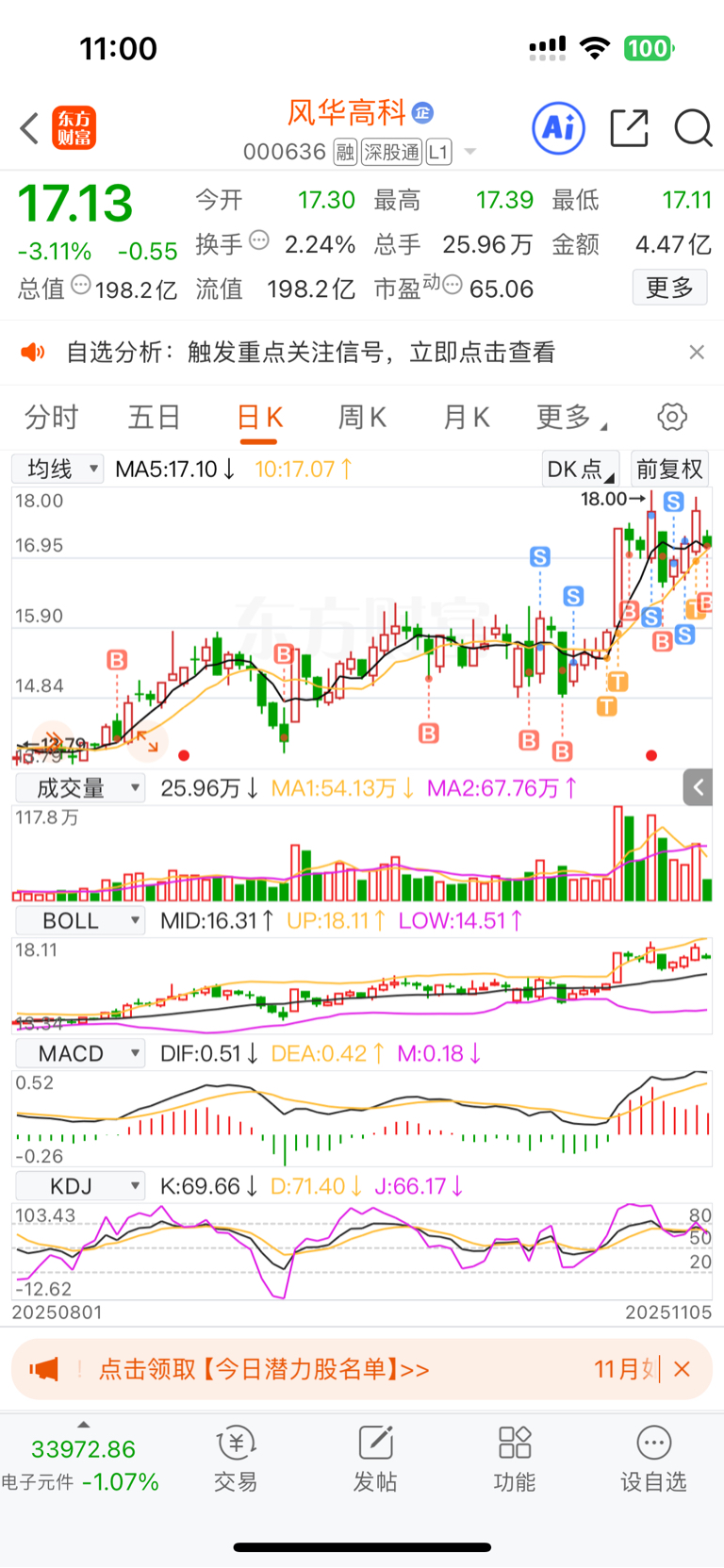This screenshot has width=724, height=1568.
Task: Expand the stock title dropdown triangle
Action: pos(470,152)
